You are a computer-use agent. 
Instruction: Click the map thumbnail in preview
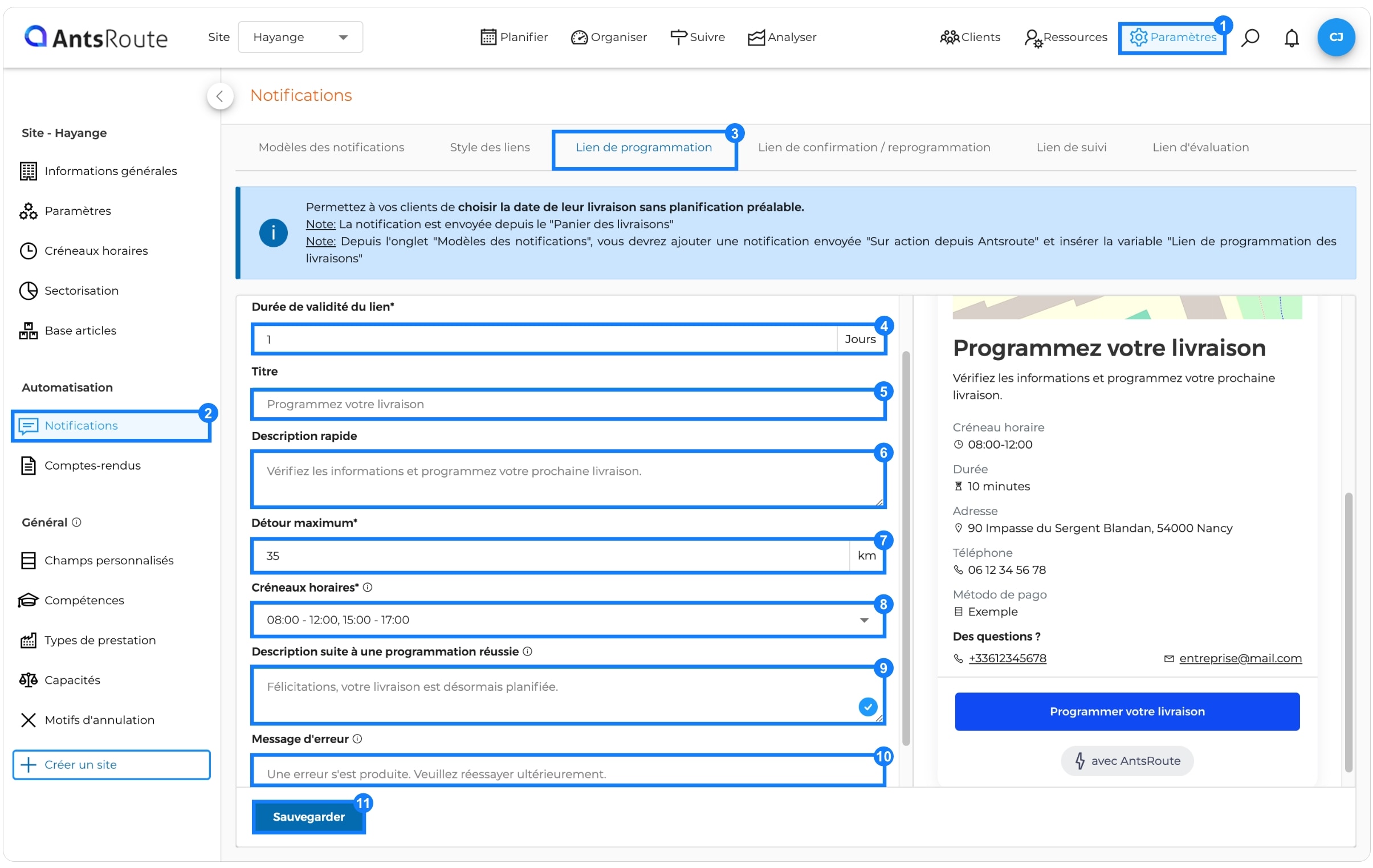pos(1127,307)
